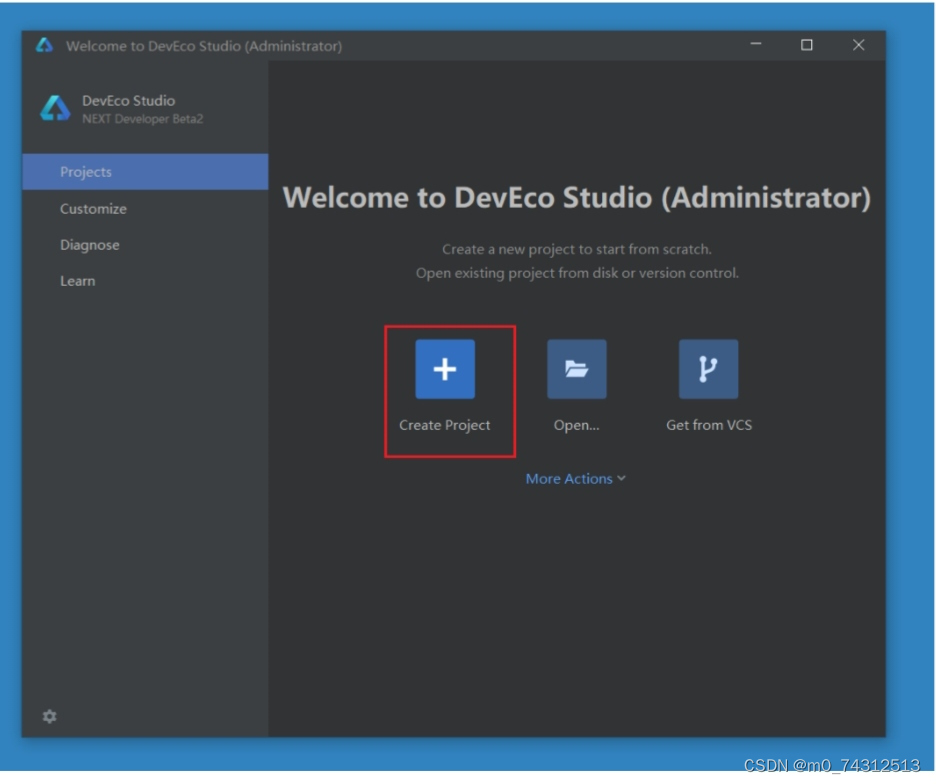936x784 pixels.
Task: Click 'Open existing project from disk' text
Action: (x=577, y=273)
